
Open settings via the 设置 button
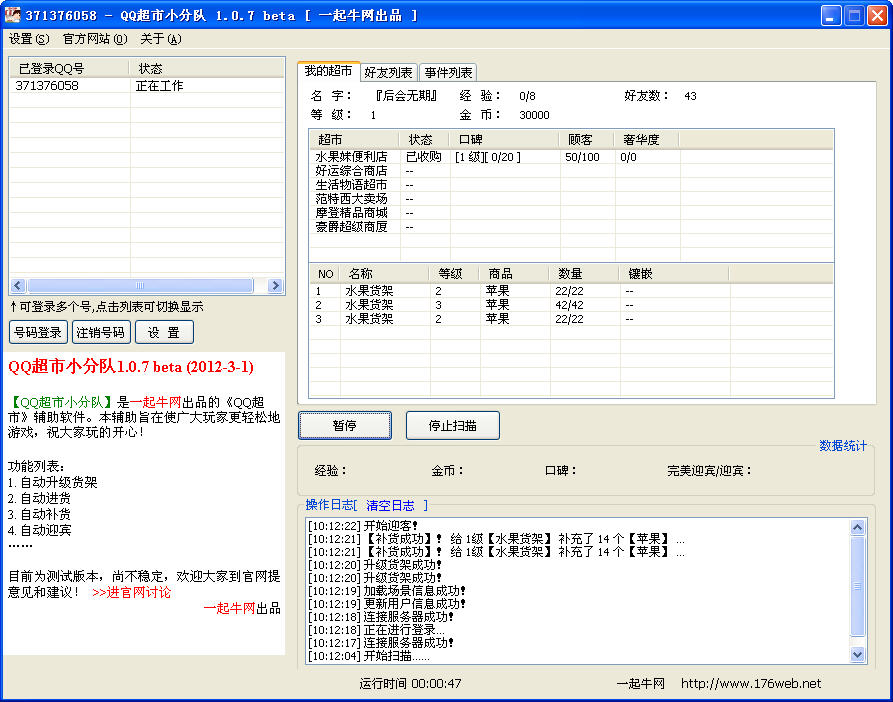(163, 331)
